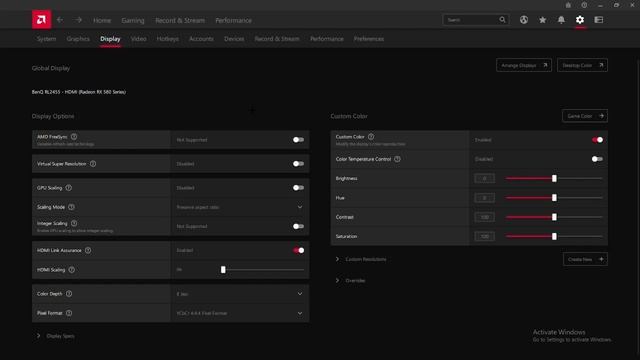Expand Overrides section
This screenshot has height=360, width=640.
click(351, 280)
